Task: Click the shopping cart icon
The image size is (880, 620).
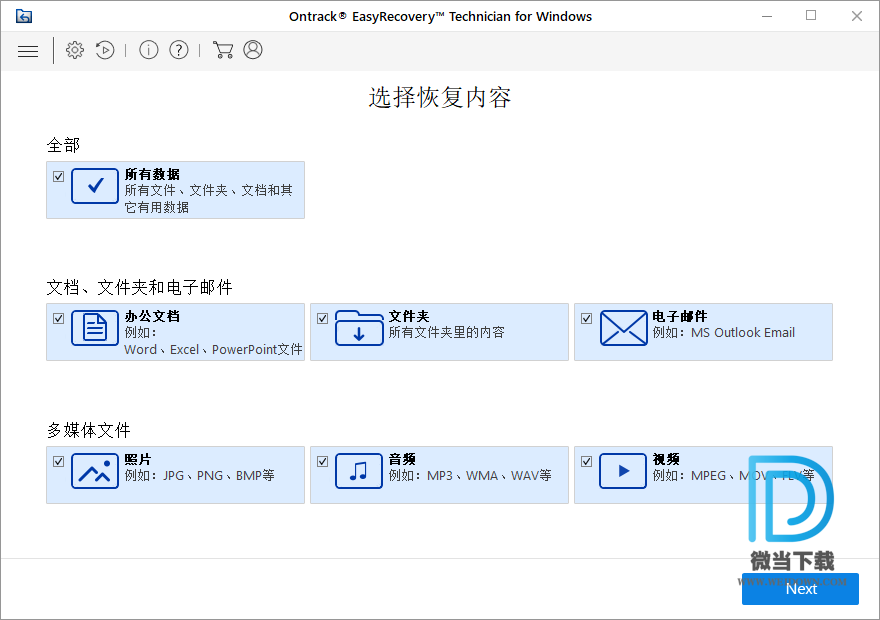Action: [223, 50]
